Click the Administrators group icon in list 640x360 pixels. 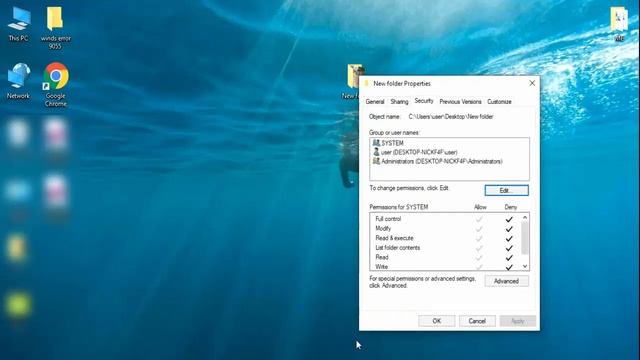point(376,161)
